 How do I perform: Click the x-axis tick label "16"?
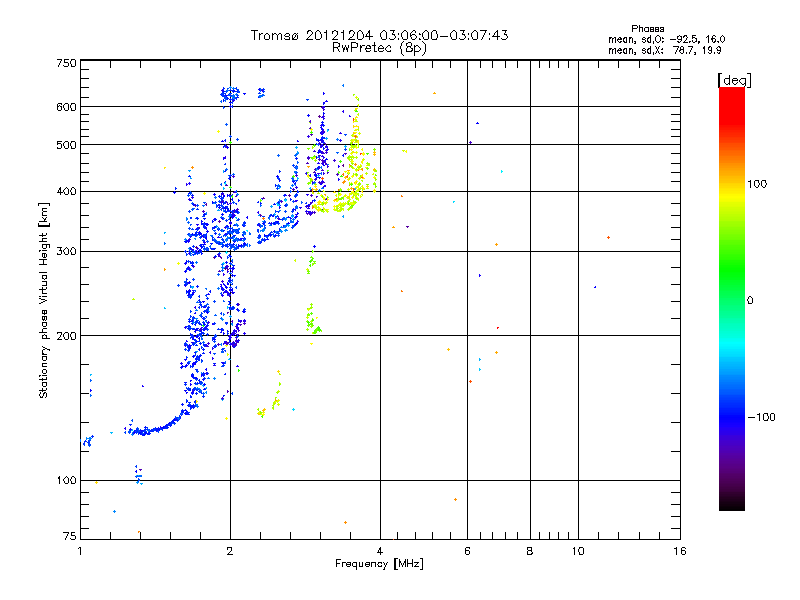pyautogui.click(x=680, y=551)
